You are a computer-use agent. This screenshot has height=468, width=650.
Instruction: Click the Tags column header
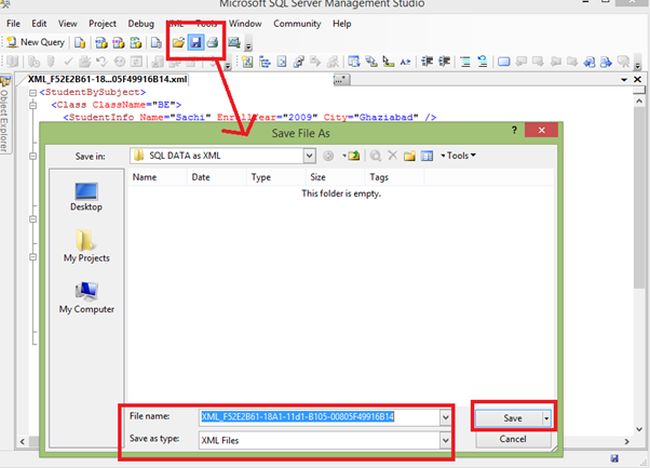(x=394, y=177)
